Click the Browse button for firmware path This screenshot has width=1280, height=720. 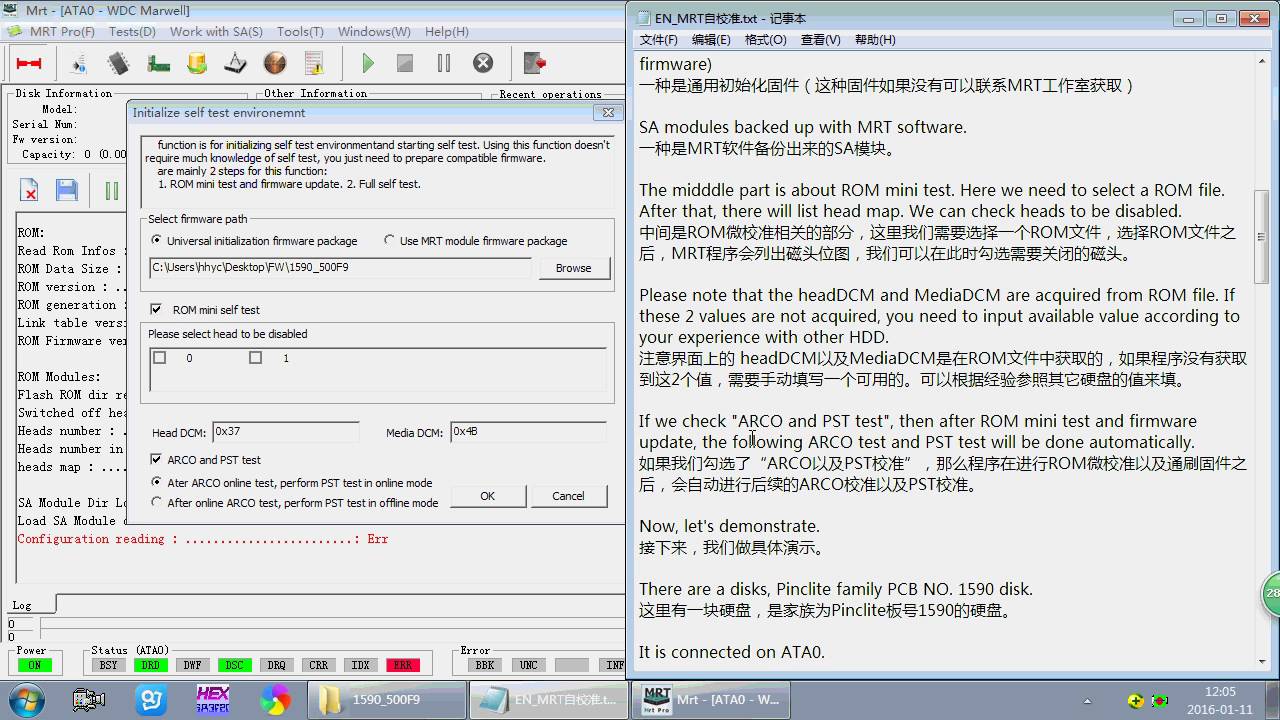pos(573,268)
